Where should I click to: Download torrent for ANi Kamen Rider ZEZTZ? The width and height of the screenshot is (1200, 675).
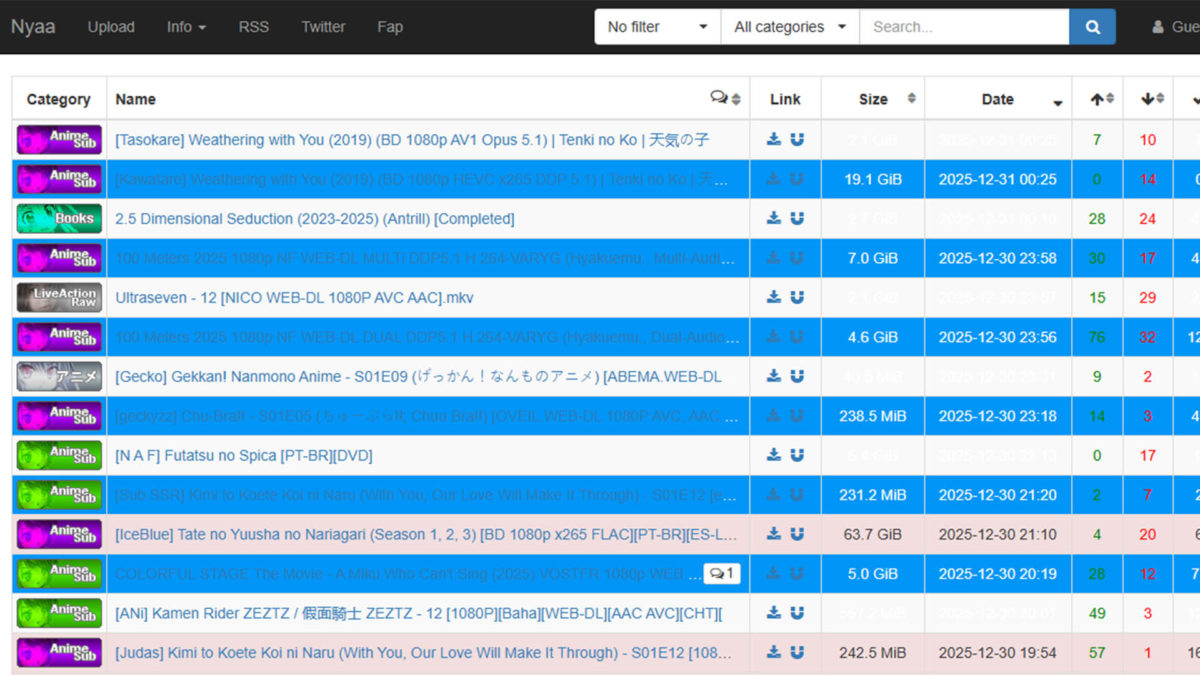(x=774, y=613)
